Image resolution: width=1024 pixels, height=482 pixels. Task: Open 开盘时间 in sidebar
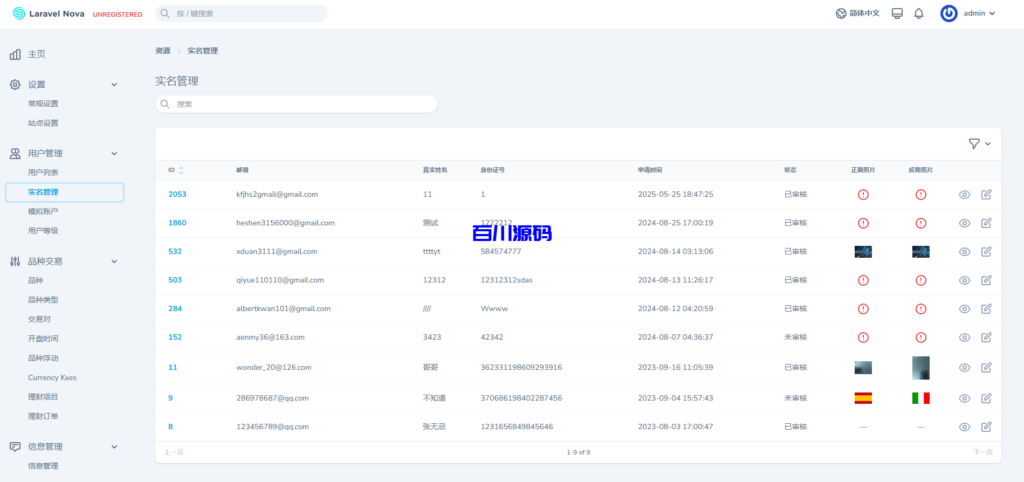[43, 338]
